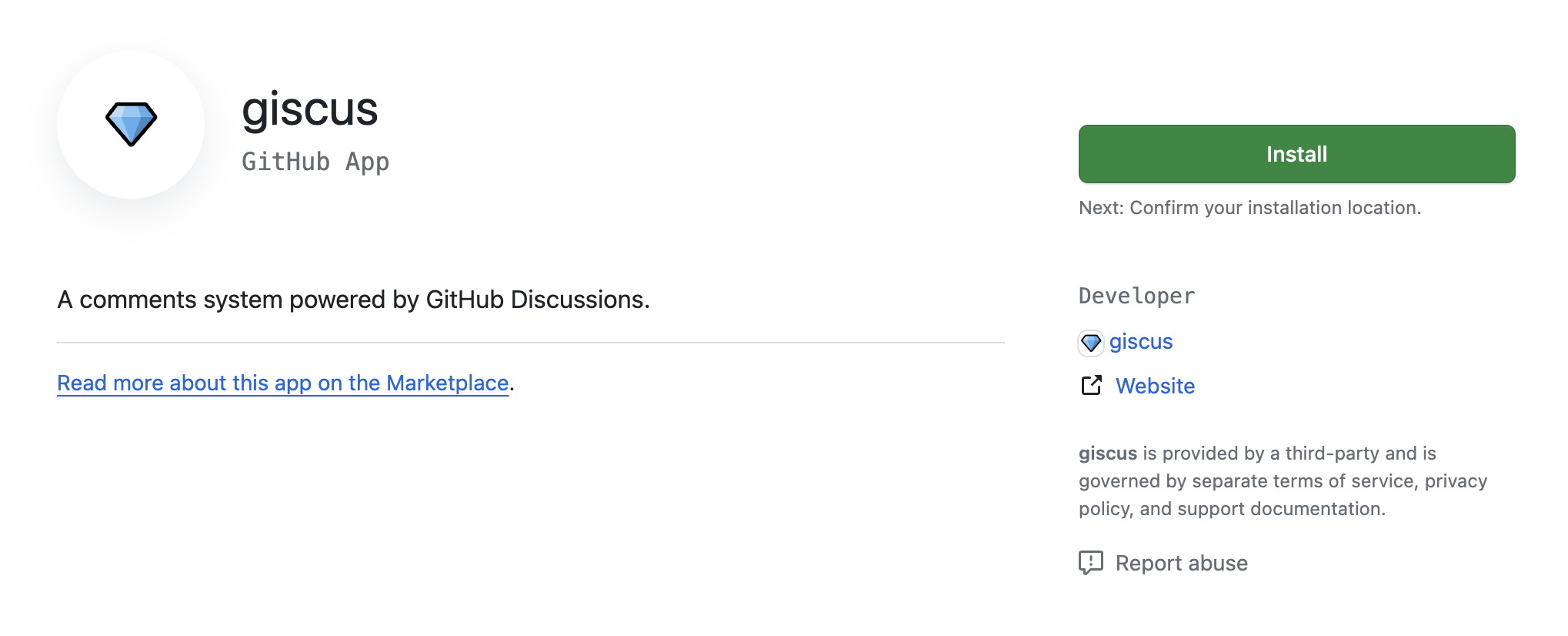Click the Developer section heading
Screen dimensions: 1568x636
[x=1136, y=296]
